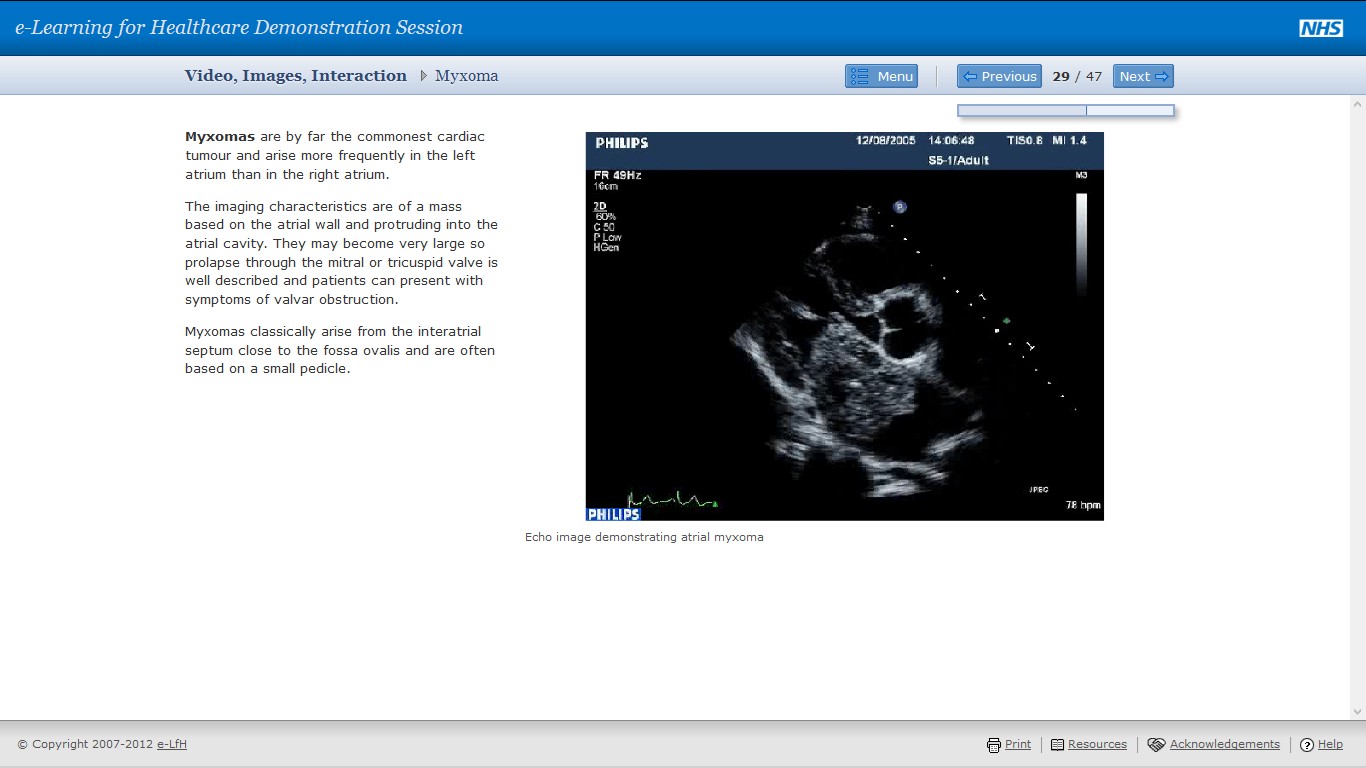Click the NHS logo in the header

[1321, 28]
